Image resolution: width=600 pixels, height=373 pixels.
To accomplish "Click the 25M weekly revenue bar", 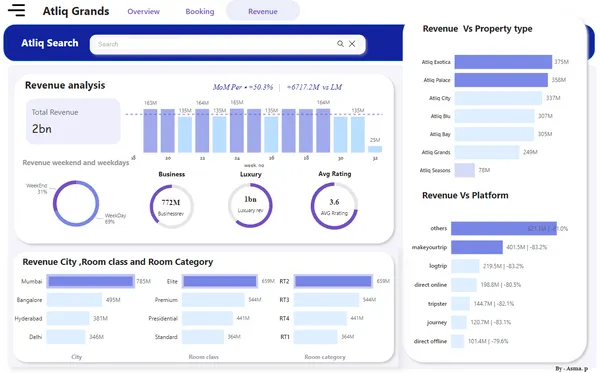I will click(375, 149).
